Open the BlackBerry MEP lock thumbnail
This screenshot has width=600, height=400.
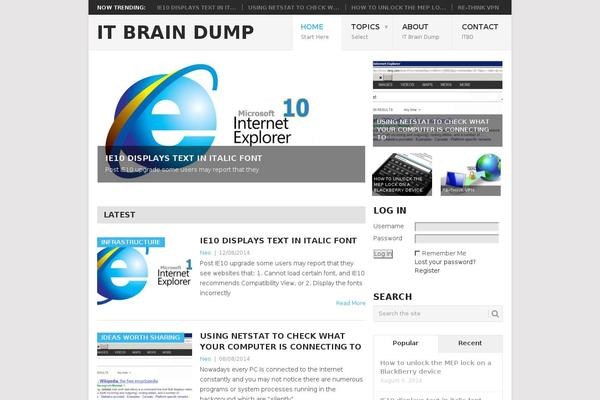pyautogui.click(x=402, y=175)
